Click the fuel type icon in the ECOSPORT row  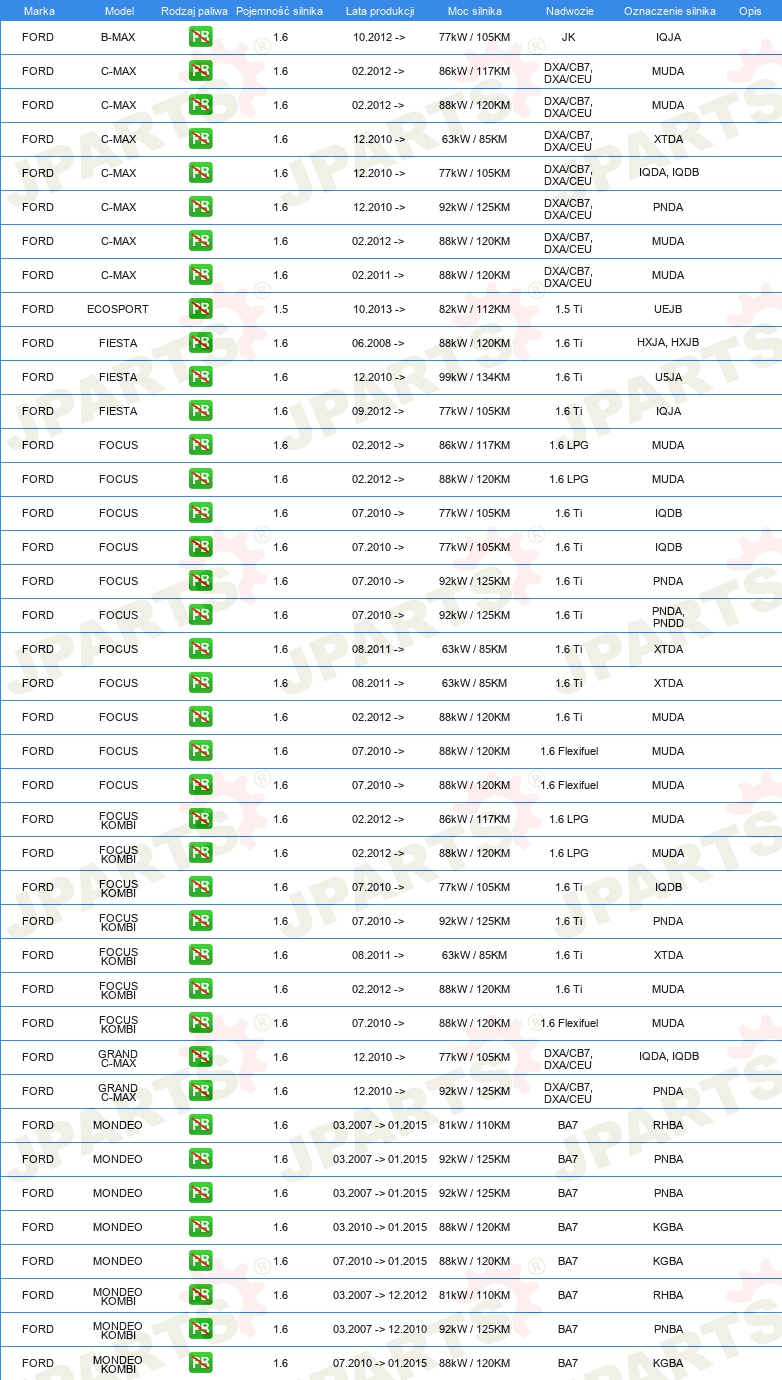[200, 309]
